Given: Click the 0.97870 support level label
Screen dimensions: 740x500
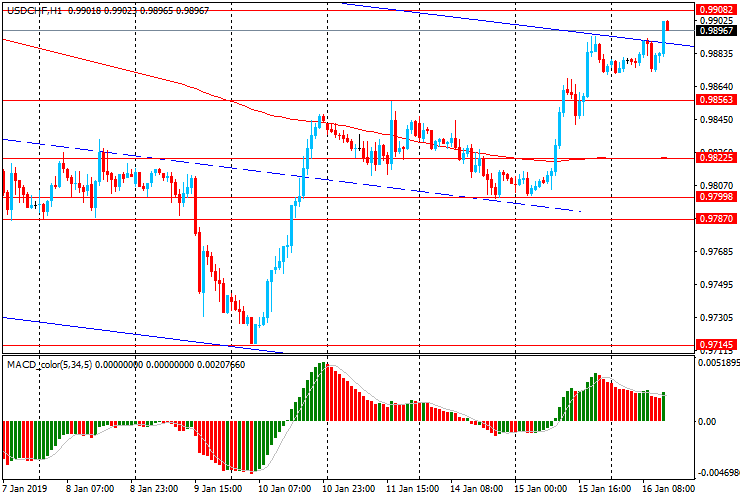Looking at the screenshot, I should (x=716, y=219).
